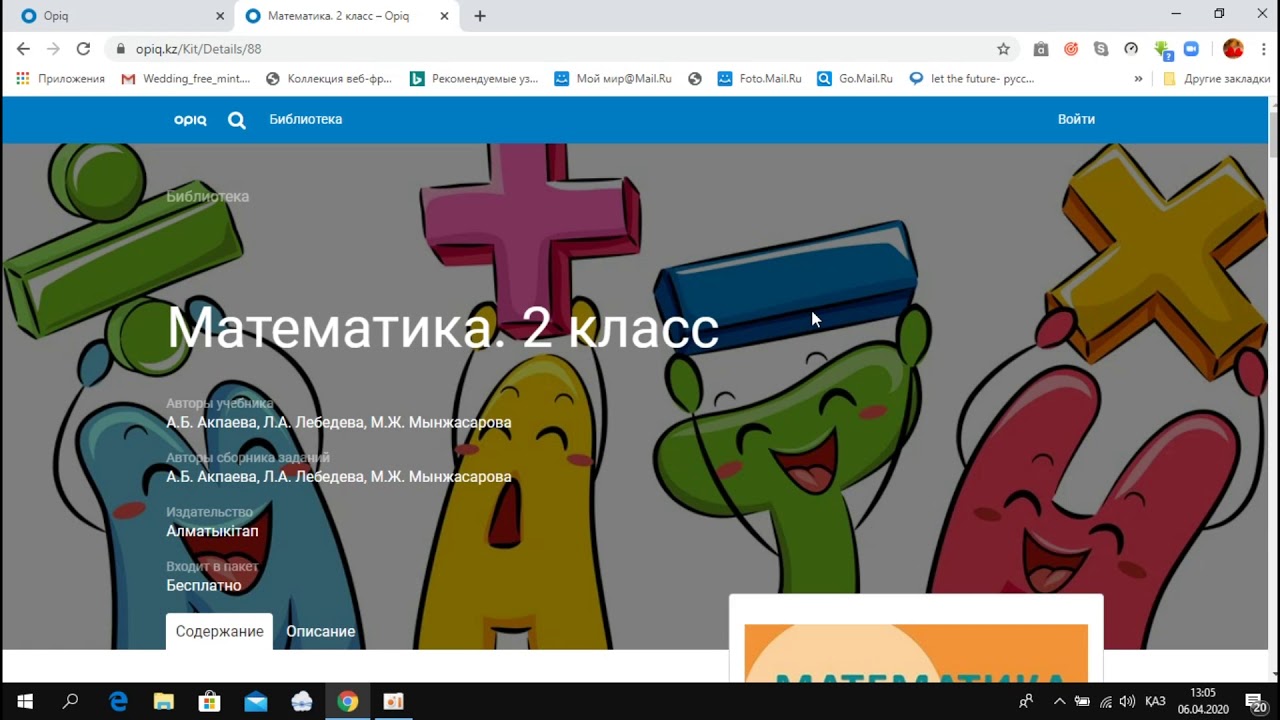Image resolution: width=1280 pixels, height=720 pixels.
Task: Reload the current page
Action: click(x=83, y=48)
